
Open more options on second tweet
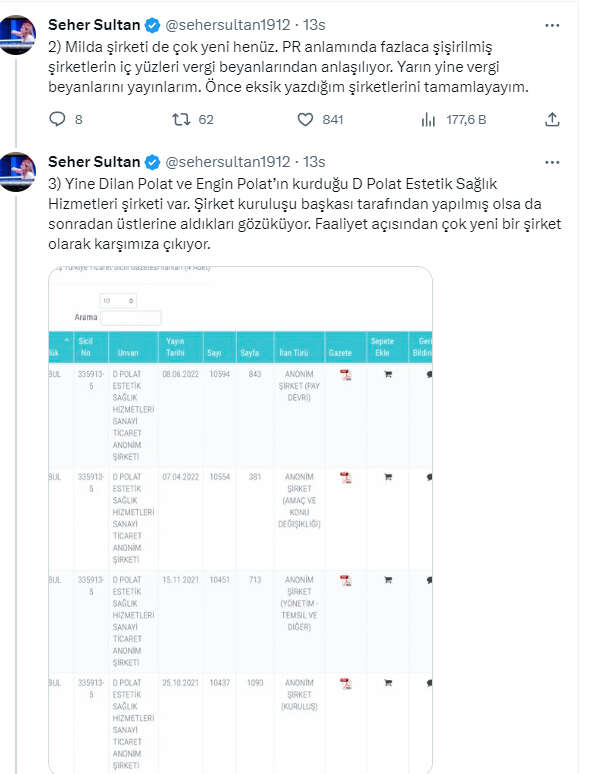coord(552,162)
